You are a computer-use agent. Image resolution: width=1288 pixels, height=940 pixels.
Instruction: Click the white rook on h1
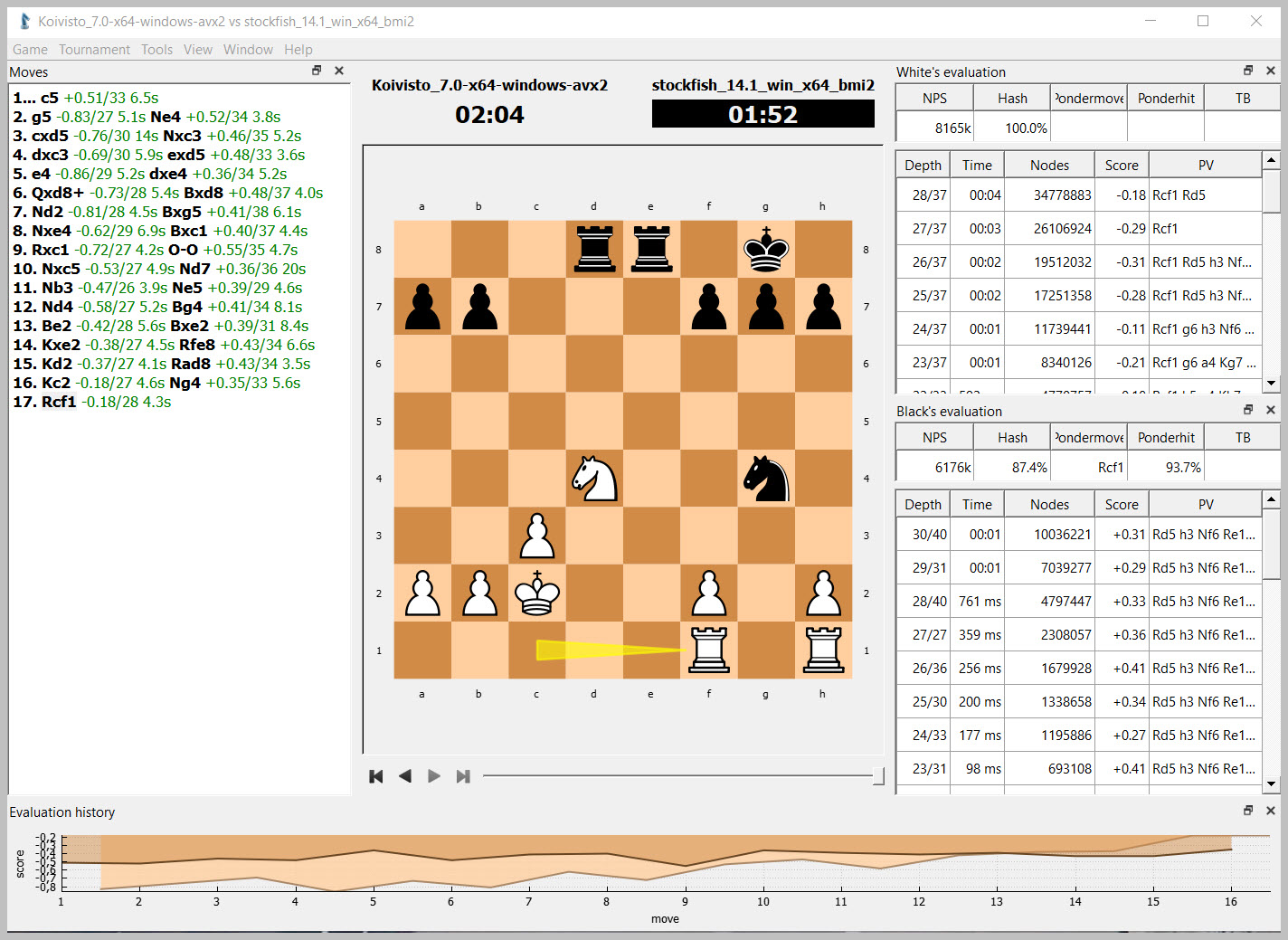click(x=823, y=650)
